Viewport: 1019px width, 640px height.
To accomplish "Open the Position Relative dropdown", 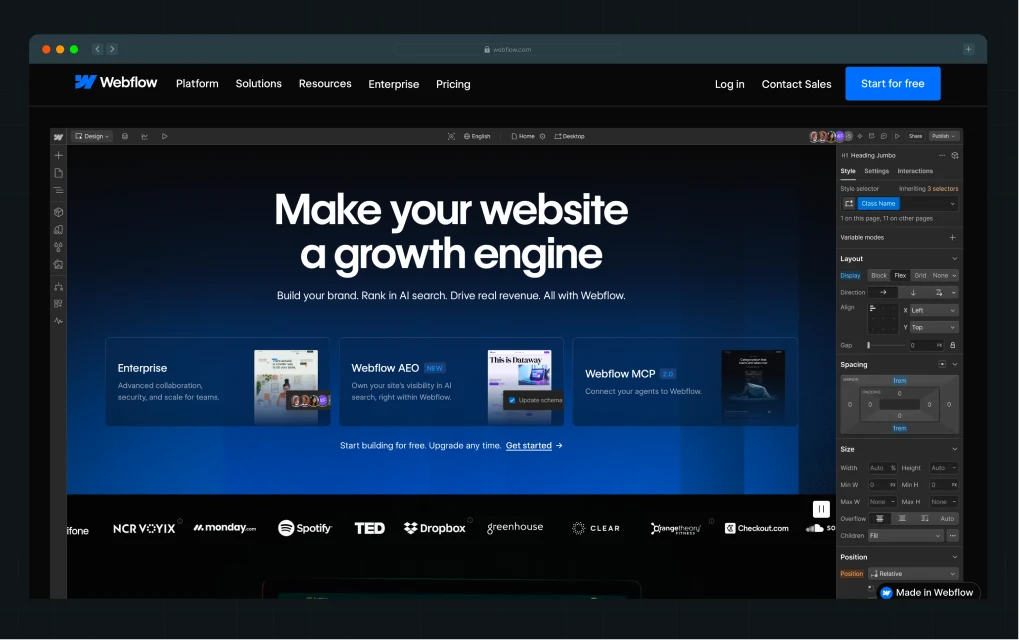I will (x=913, y=574).
